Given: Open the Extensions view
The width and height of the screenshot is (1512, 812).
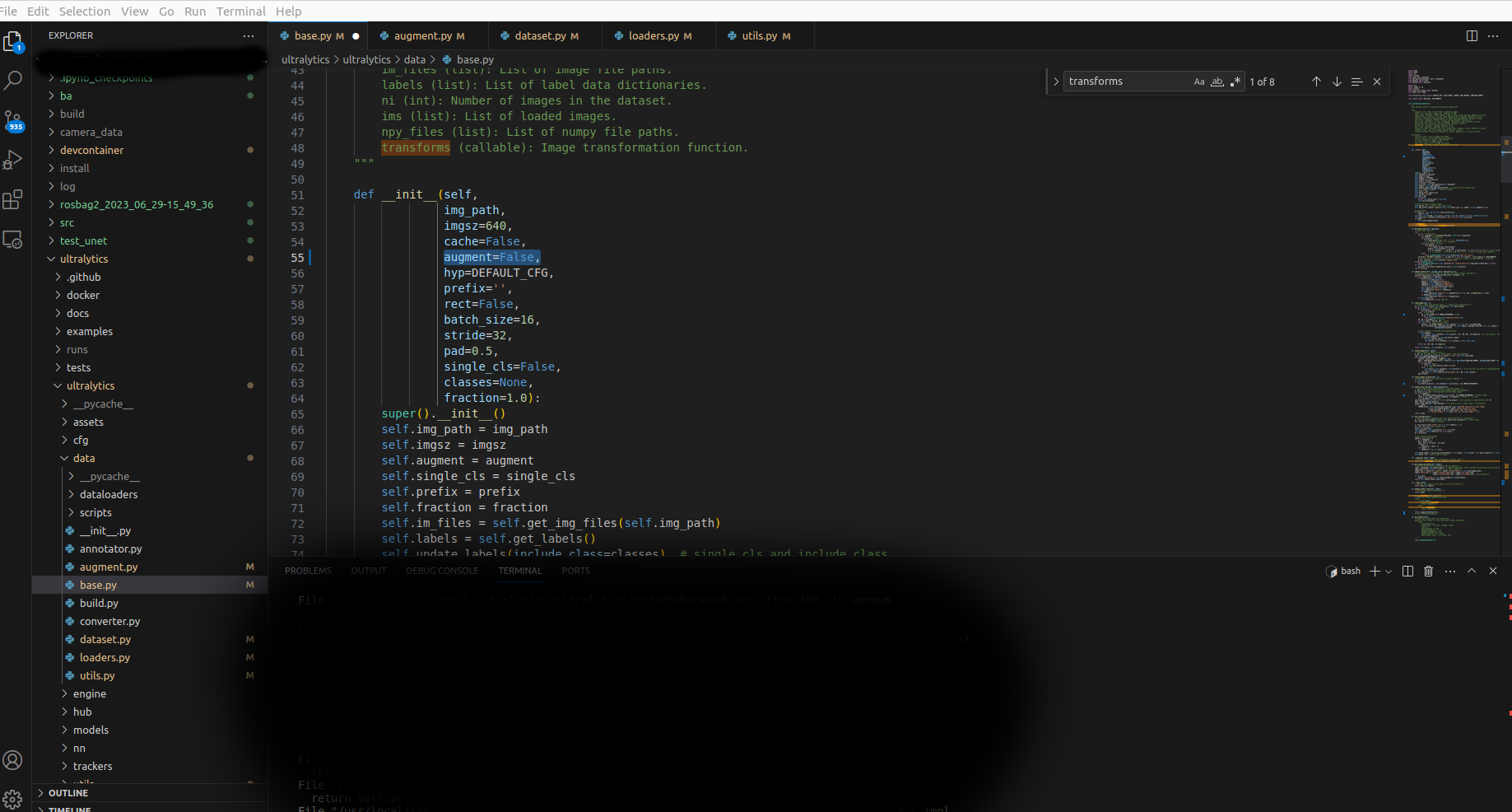Looking at the screenshot, I should pyautogui.click(x=13, y=198).
